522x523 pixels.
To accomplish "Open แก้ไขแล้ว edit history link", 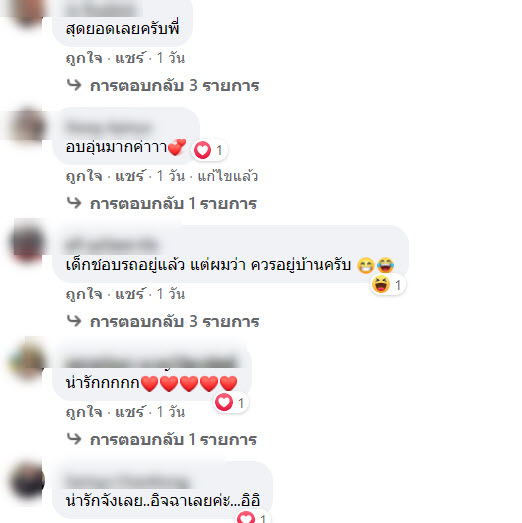I will [228, 176].
